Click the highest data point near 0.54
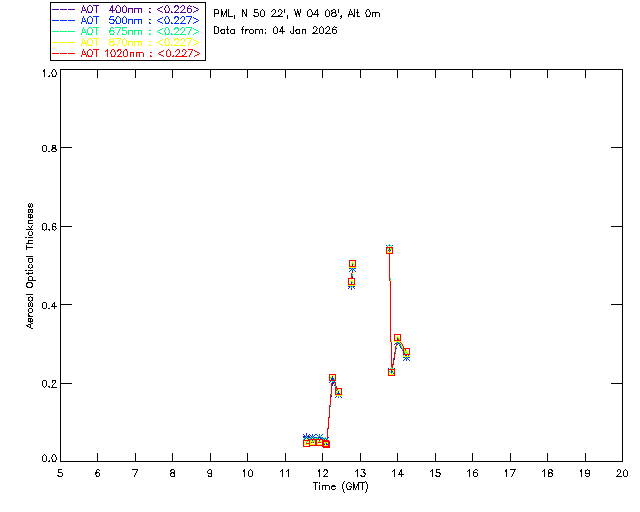The image size is (640, 512). coord(389,250)
